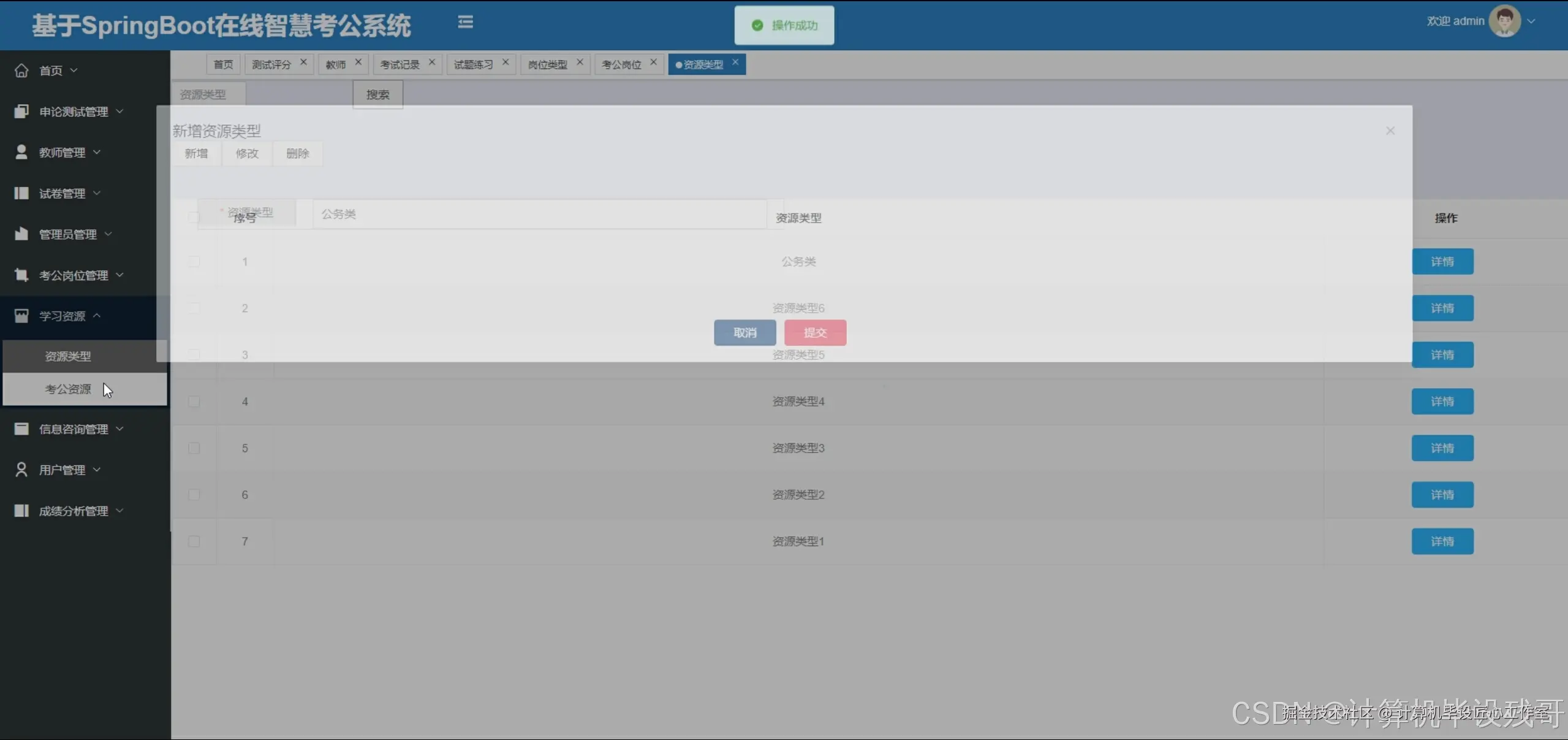Open the admin user dropdown arrow

tap(1531, 21)
